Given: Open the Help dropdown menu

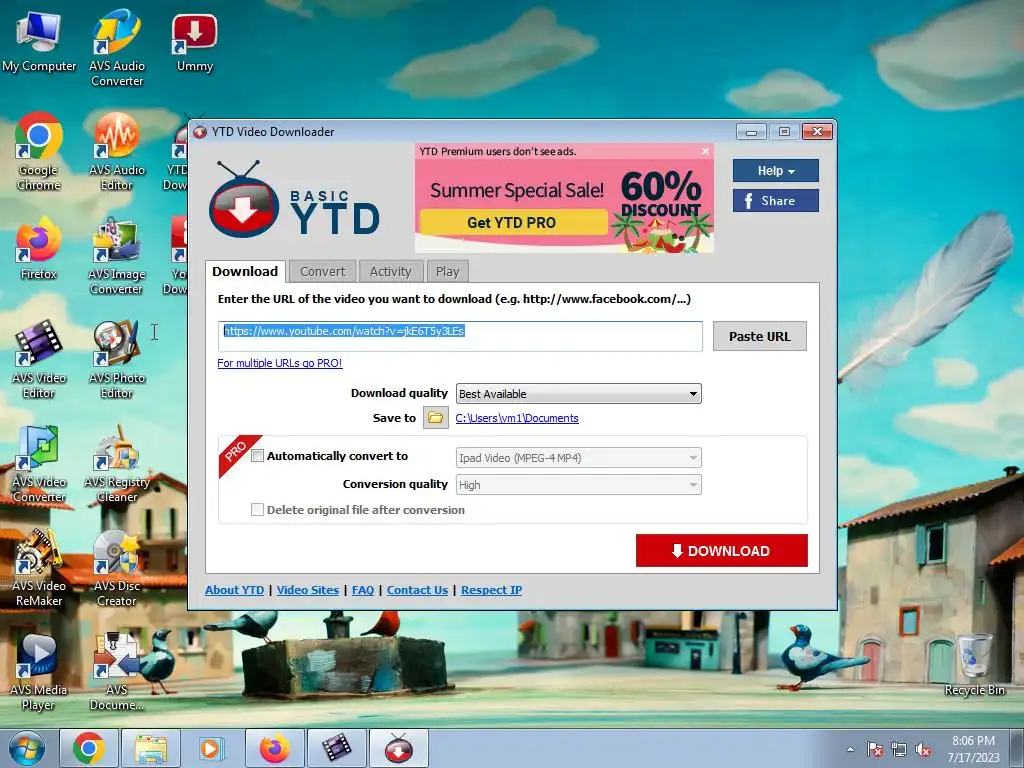Looking at the screenshot, I should click(x=775, y=170).
